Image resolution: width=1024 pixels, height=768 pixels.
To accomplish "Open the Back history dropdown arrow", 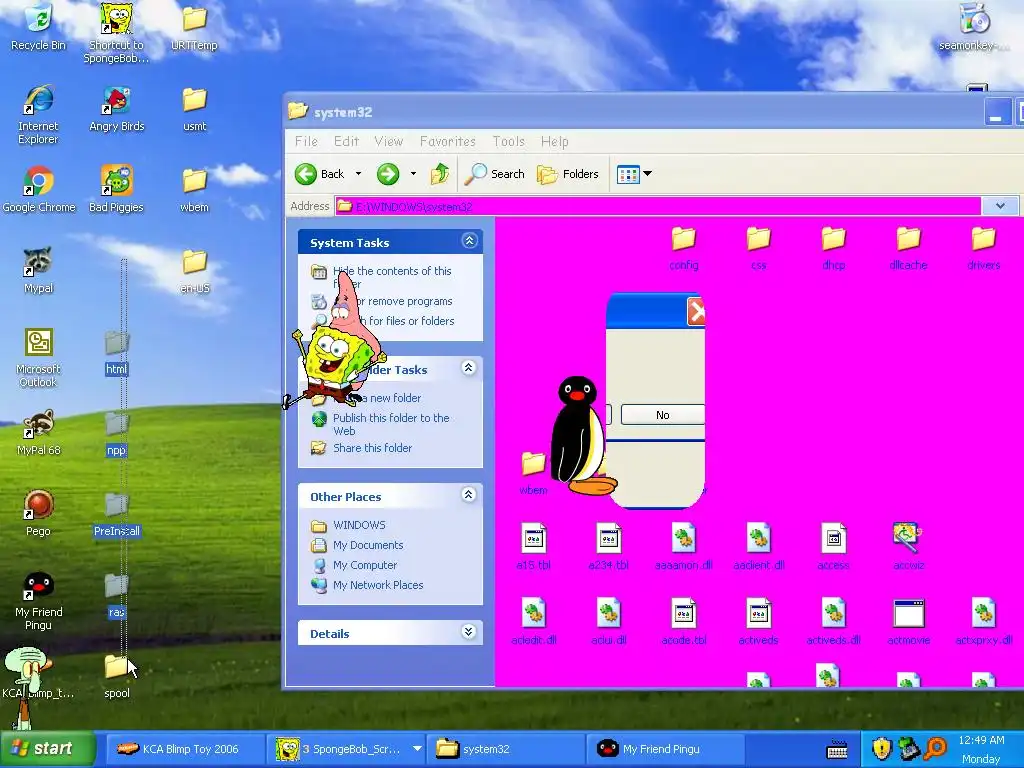I will [x=358, y=174].
